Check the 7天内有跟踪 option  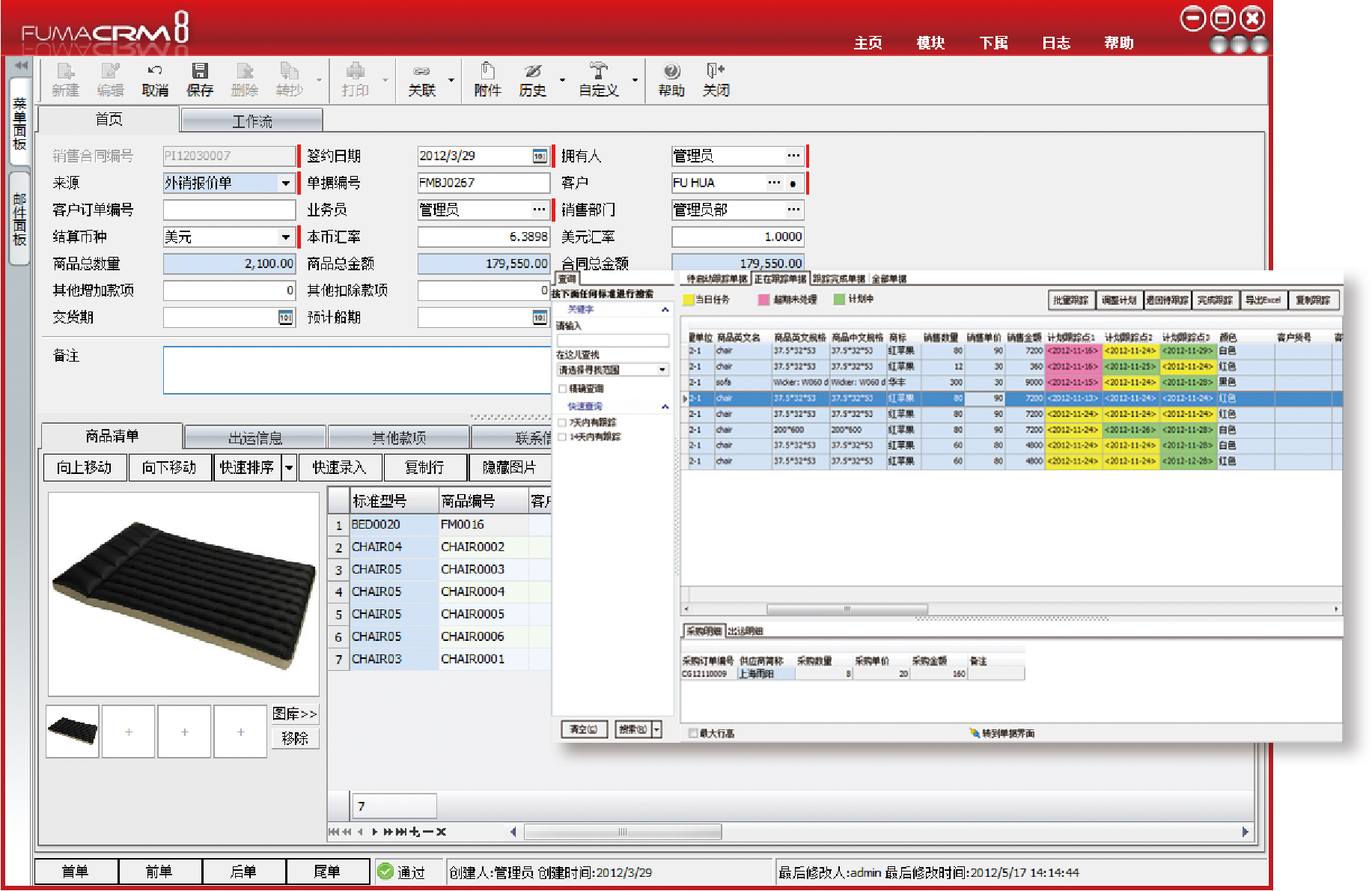pos(563,422)
